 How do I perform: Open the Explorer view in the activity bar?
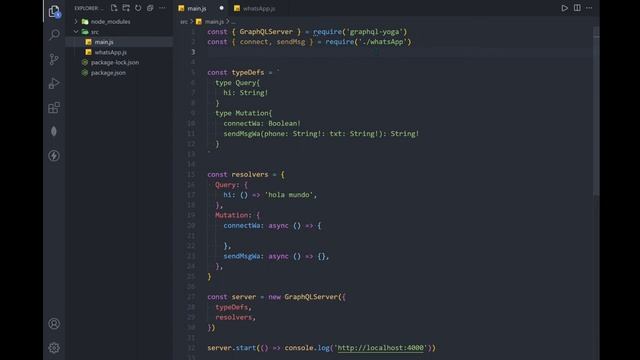(x=54, y=11)
